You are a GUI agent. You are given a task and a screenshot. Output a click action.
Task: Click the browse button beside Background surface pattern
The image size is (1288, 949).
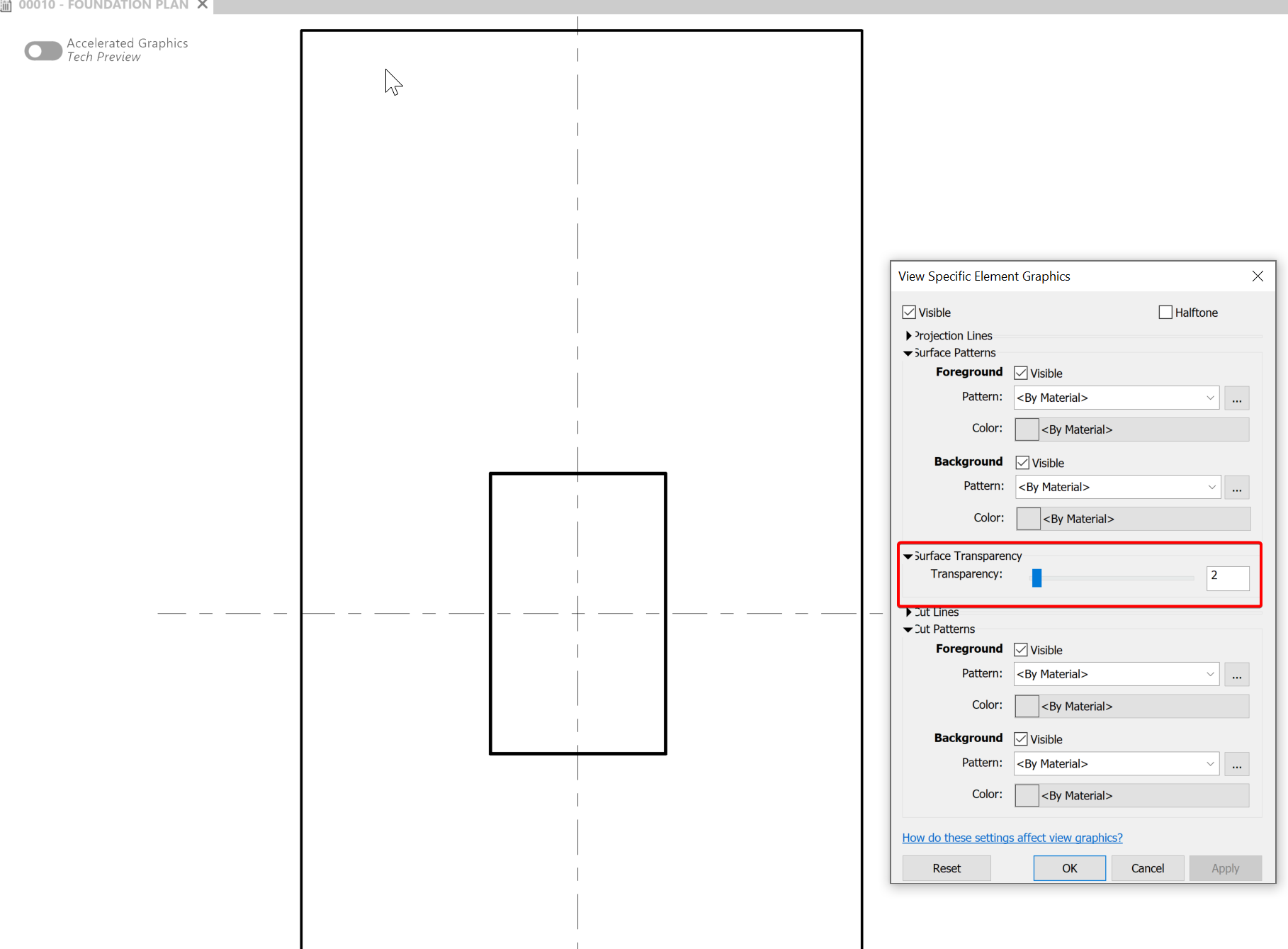(x=1237, y=487)
